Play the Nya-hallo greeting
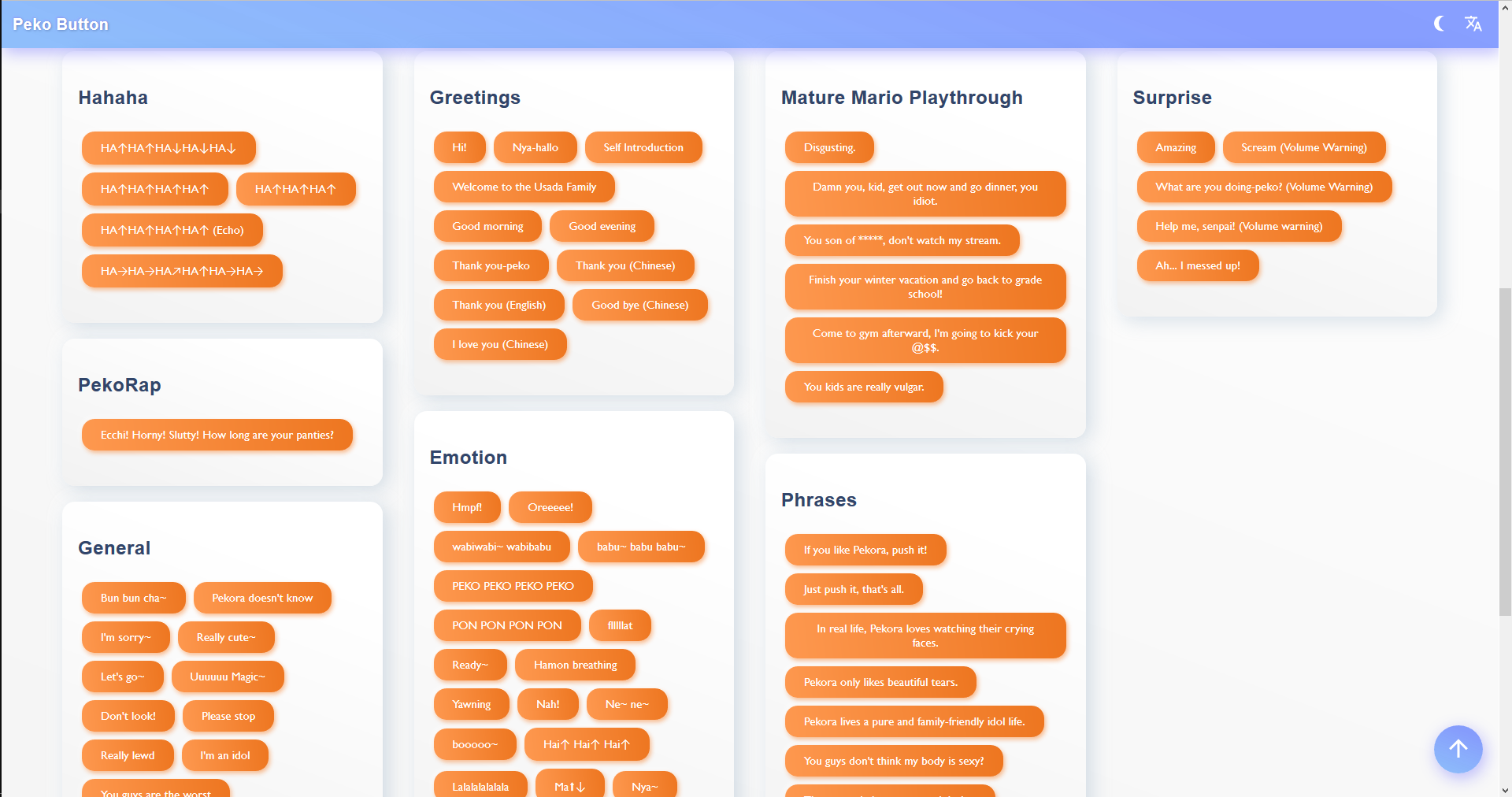The width and height of the screenshot is (1512, 797). click(x=535, y=147)
